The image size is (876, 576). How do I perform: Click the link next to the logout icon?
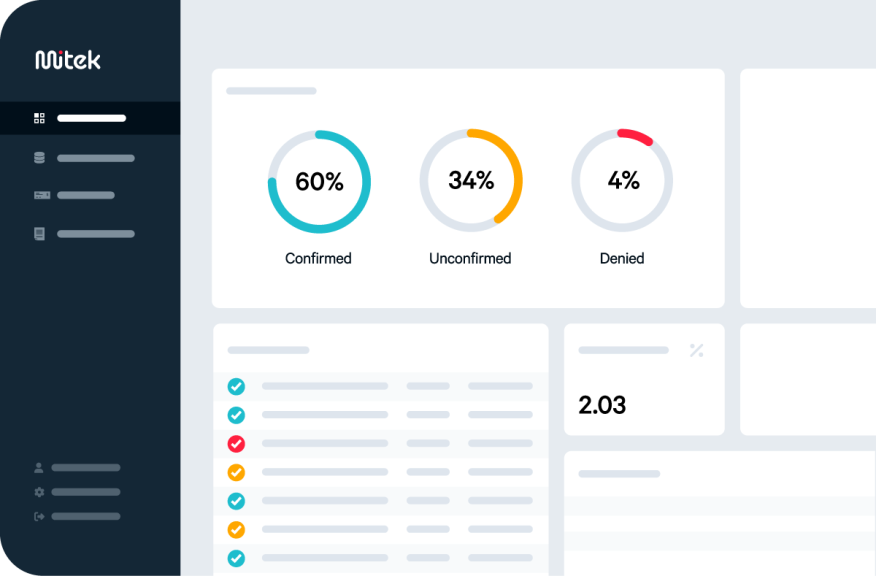pos(85,517)
